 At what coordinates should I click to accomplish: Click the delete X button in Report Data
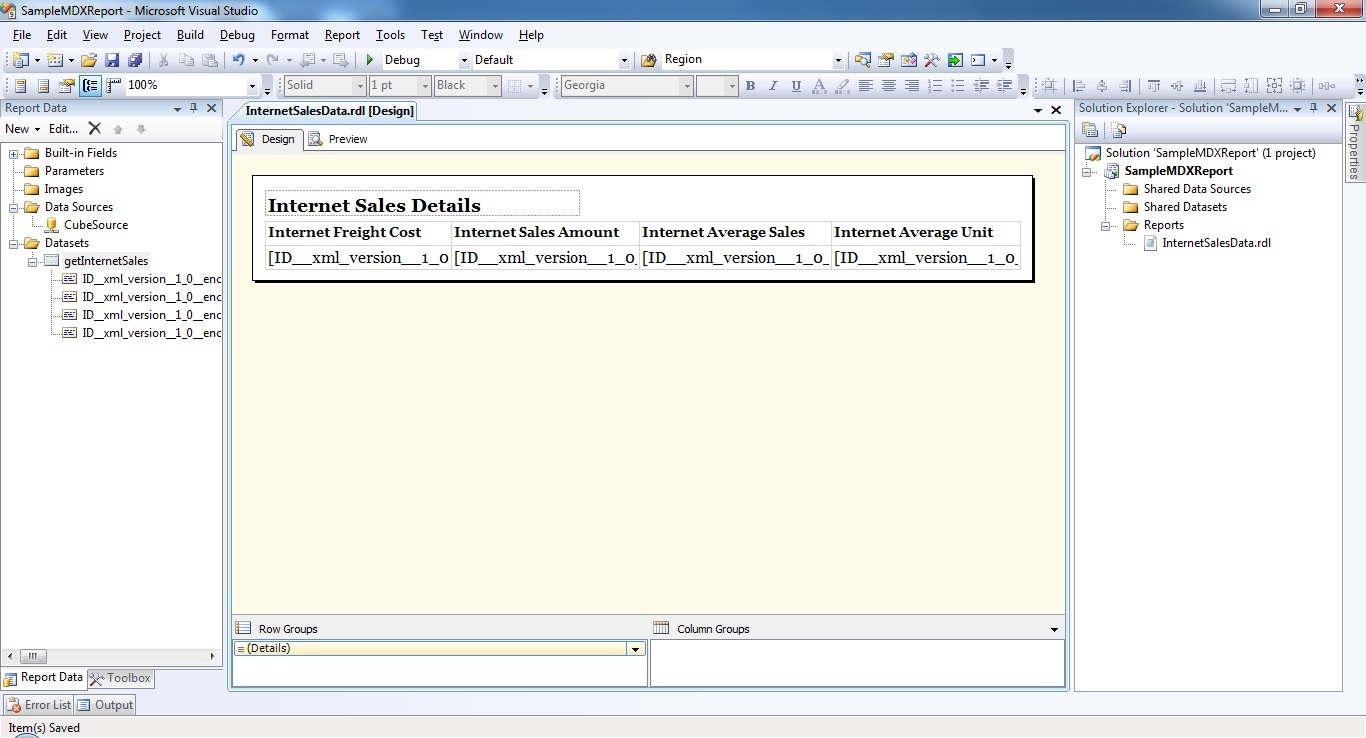94,129
